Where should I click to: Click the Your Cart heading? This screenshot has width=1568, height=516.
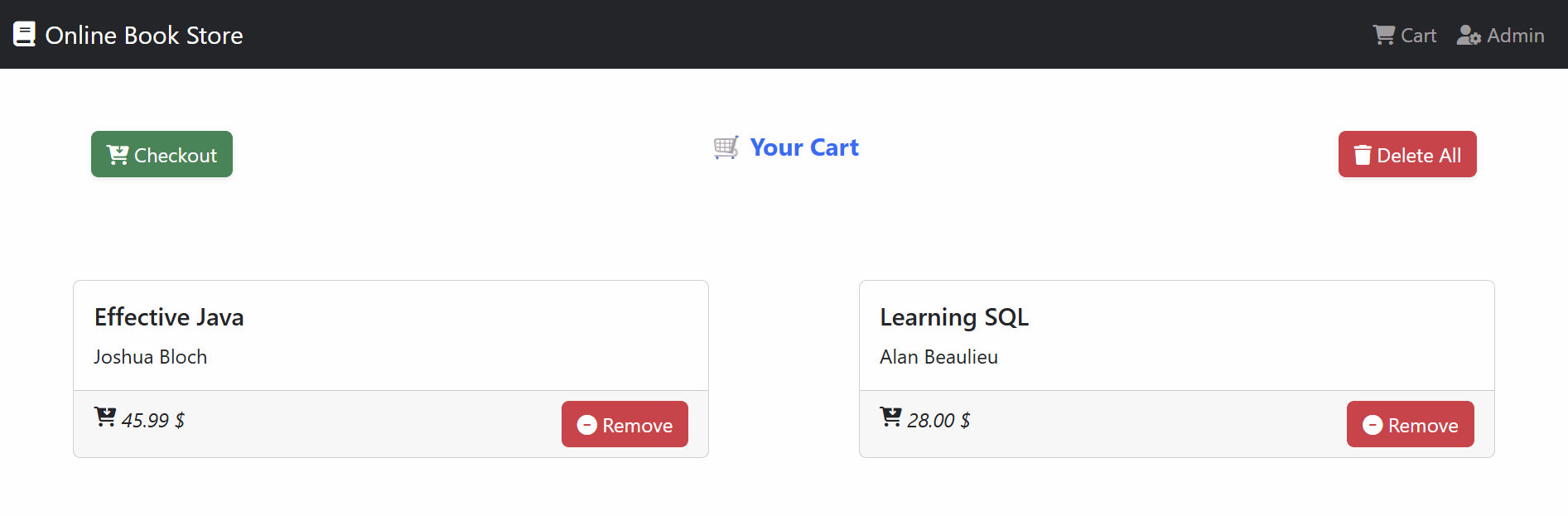[804, 147]
